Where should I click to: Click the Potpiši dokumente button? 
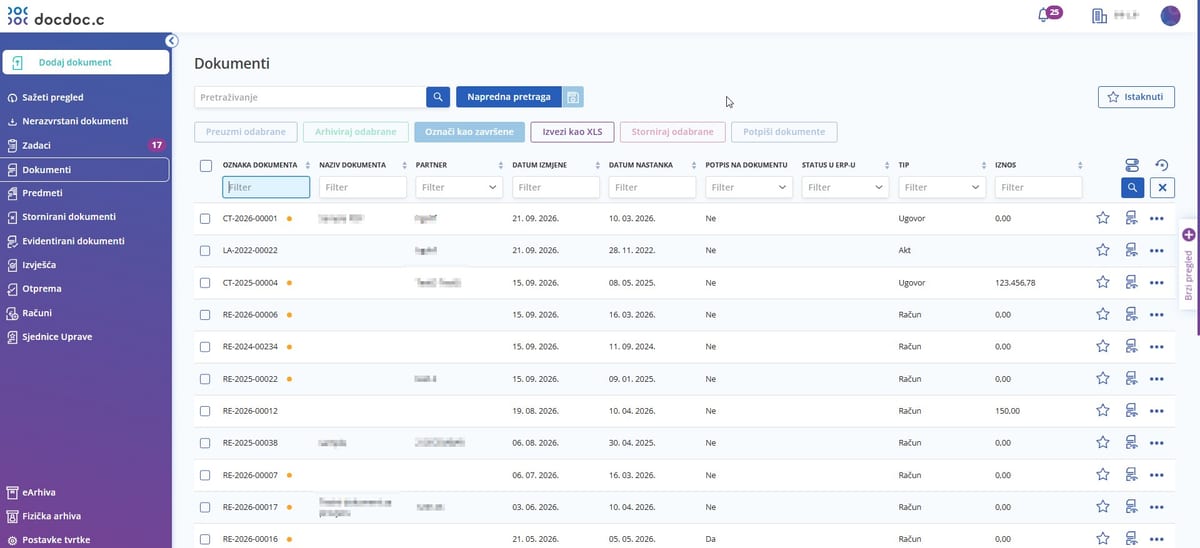point(784,132)
